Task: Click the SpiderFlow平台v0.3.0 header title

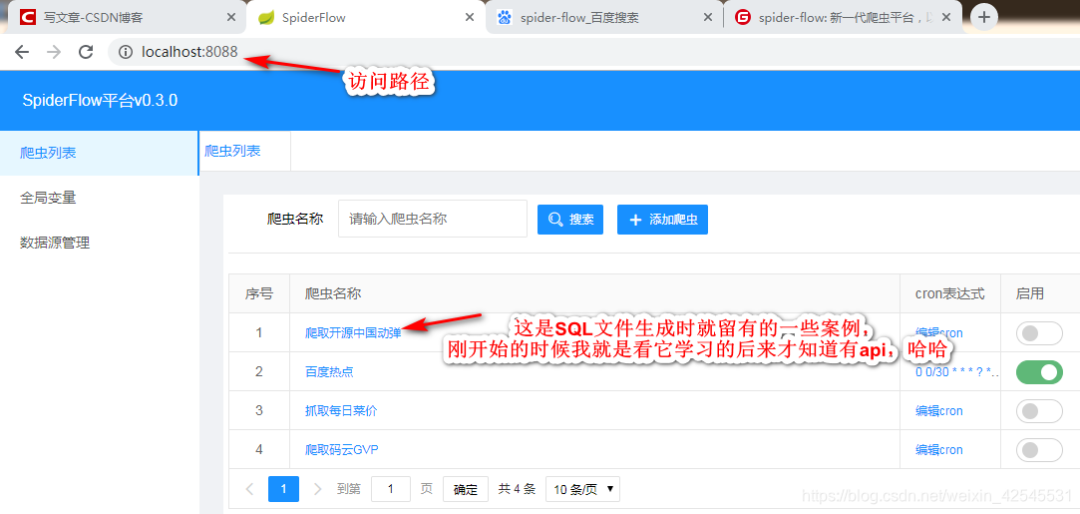Action: pyautogui.click(x=101, y=100)
